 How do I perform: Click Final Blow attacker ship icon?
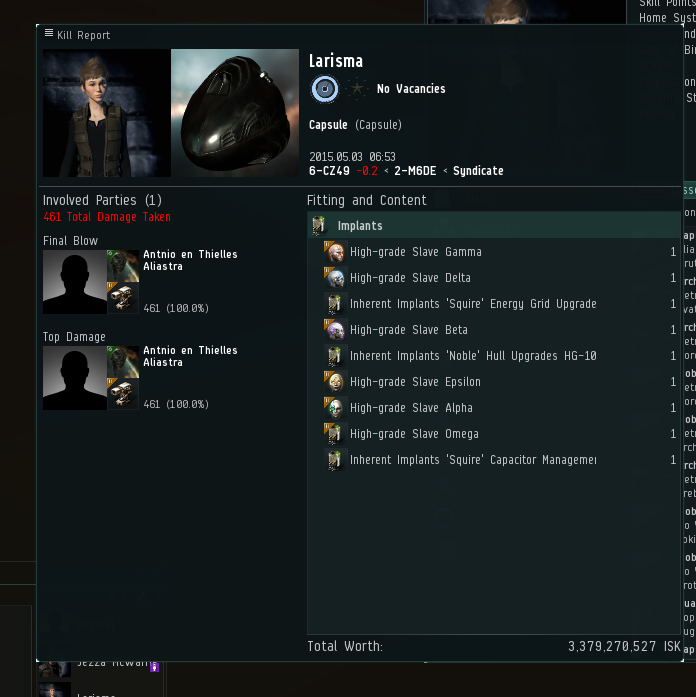[x=123, y=266]
